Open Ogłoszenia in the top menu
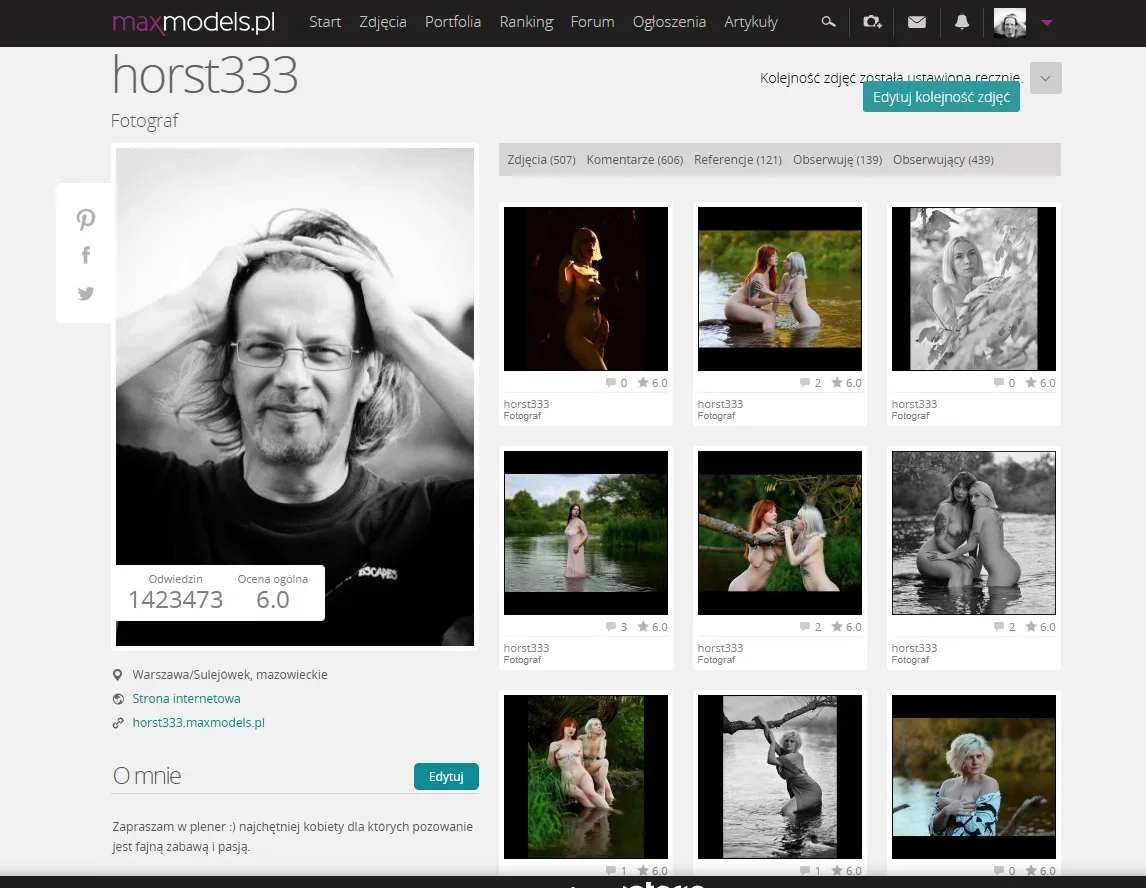The width and height of the screenshot is (1146, 888). 669,22
